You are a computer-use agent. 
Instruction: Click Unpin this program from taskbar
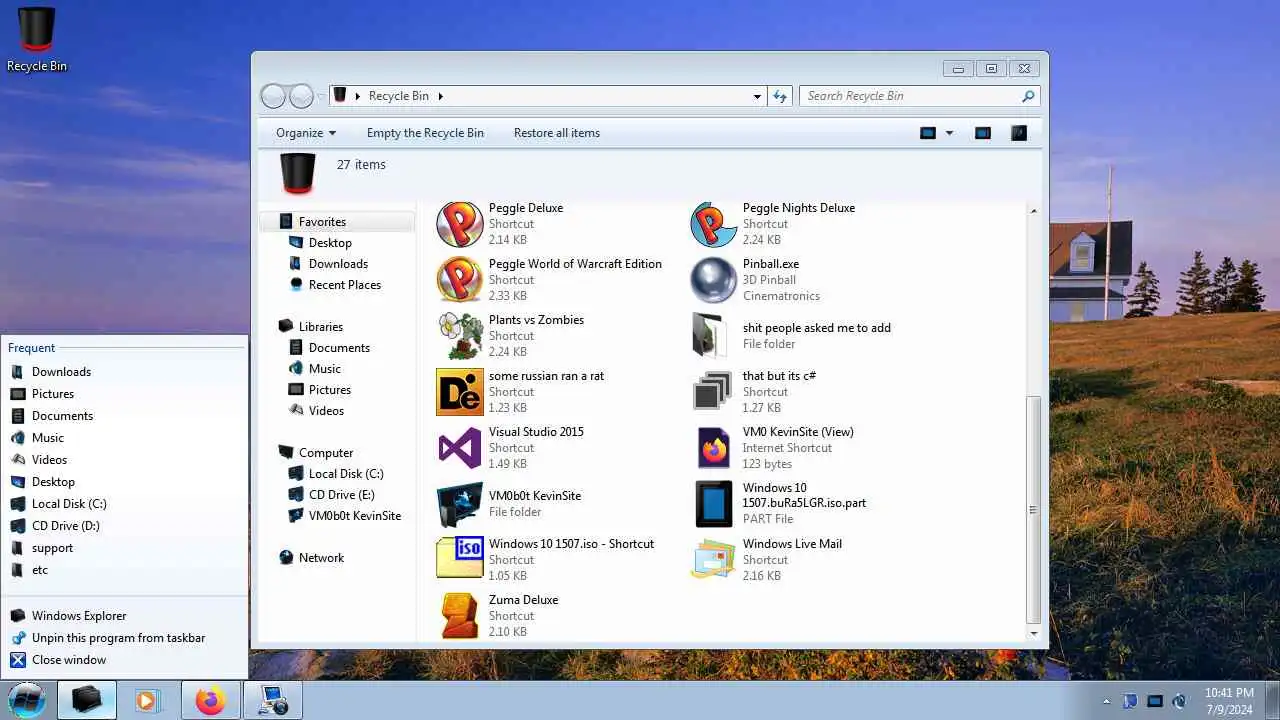coord(125,638)
